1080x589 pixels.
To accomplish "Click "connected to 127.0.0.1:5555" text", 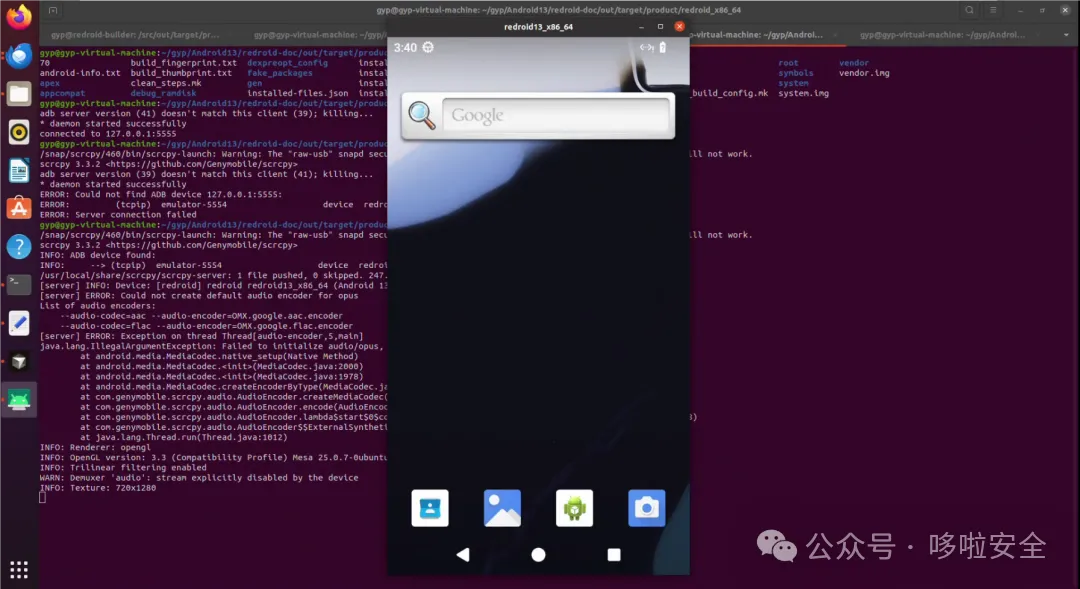I will tap(108, 134).
